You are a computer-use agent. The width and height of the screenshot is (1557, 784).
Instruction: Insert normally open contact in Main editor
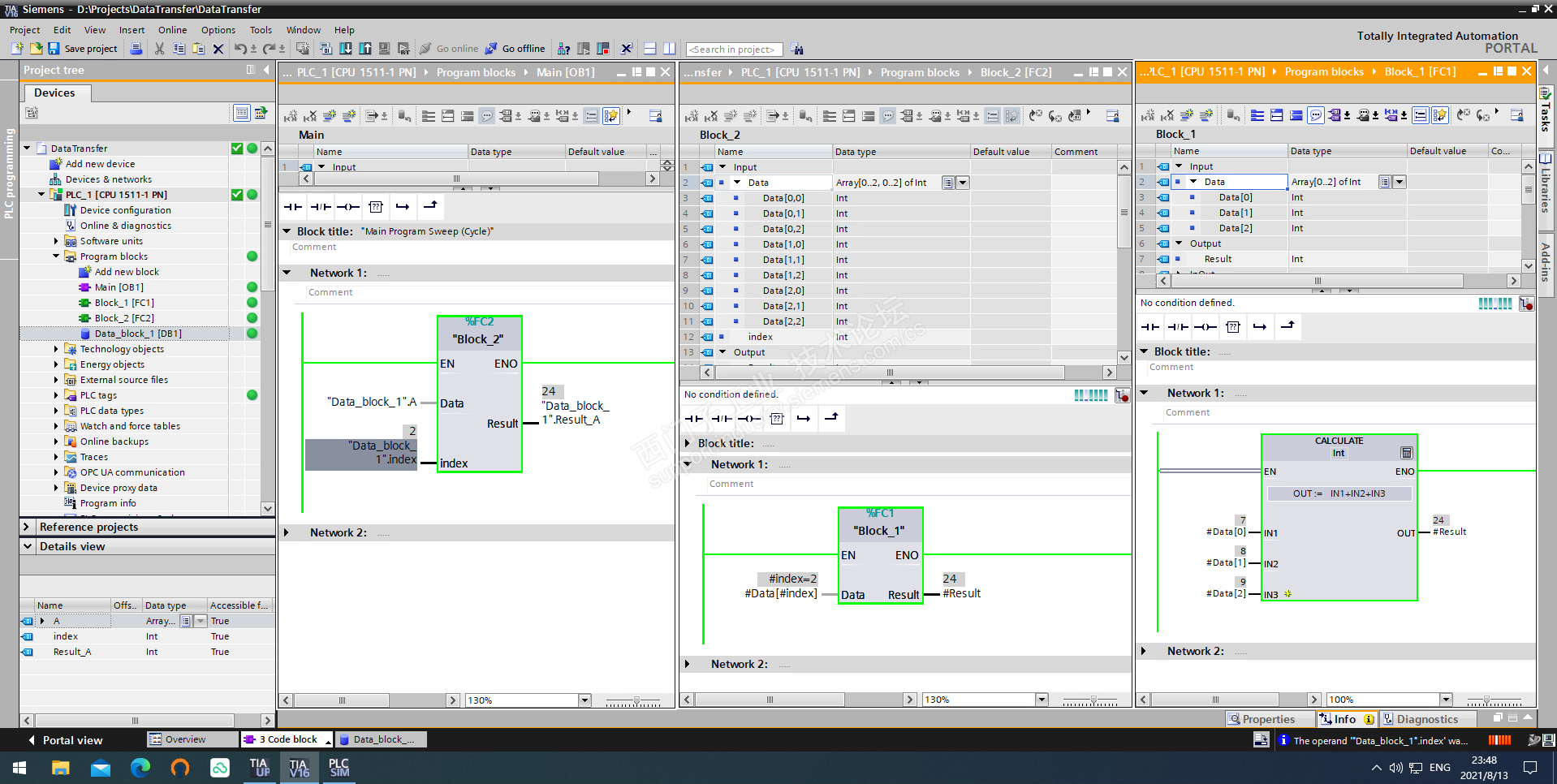(x=293, y=207)
